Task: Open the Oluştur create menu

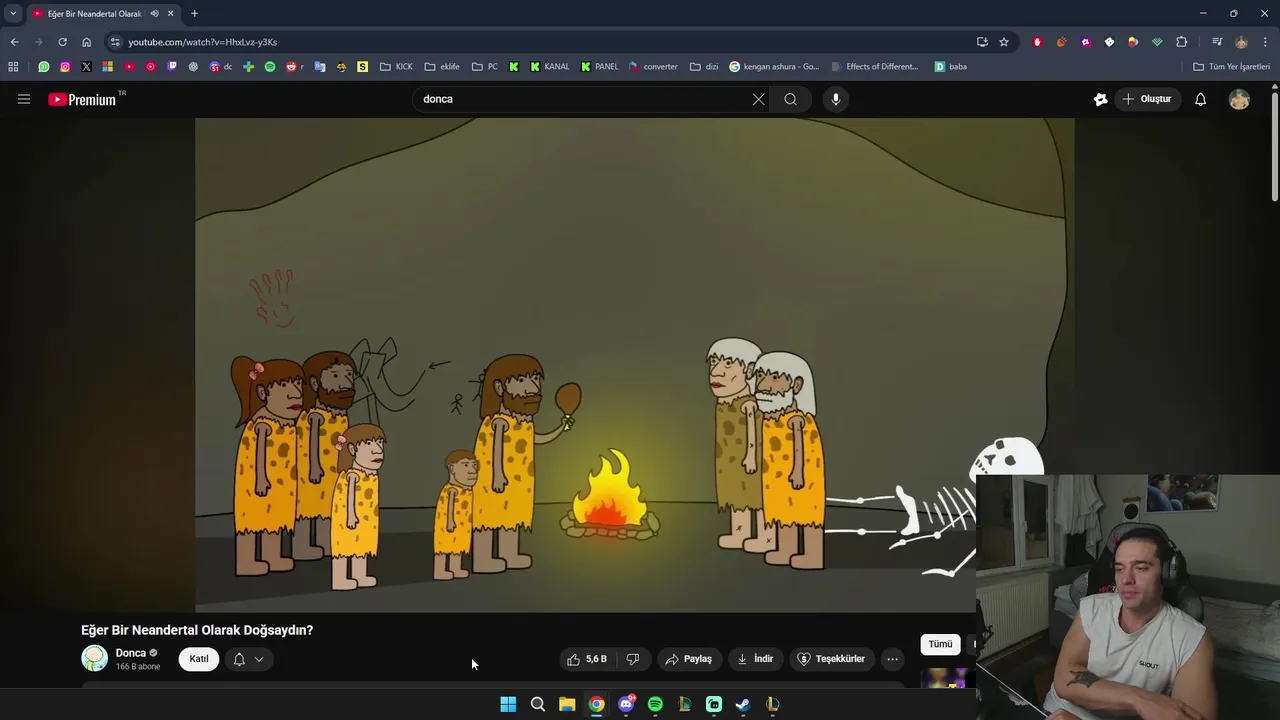Action: coord(1147,99)
